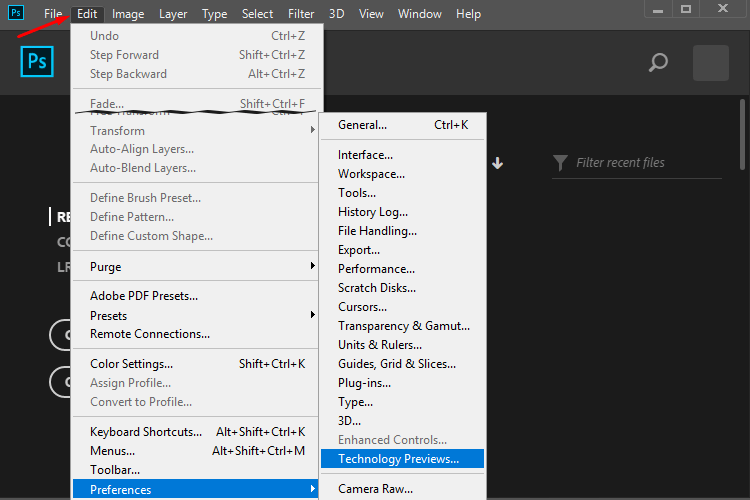Open the View menu
Viewport: 750px width, 500px height.
[x=371, y=14]
